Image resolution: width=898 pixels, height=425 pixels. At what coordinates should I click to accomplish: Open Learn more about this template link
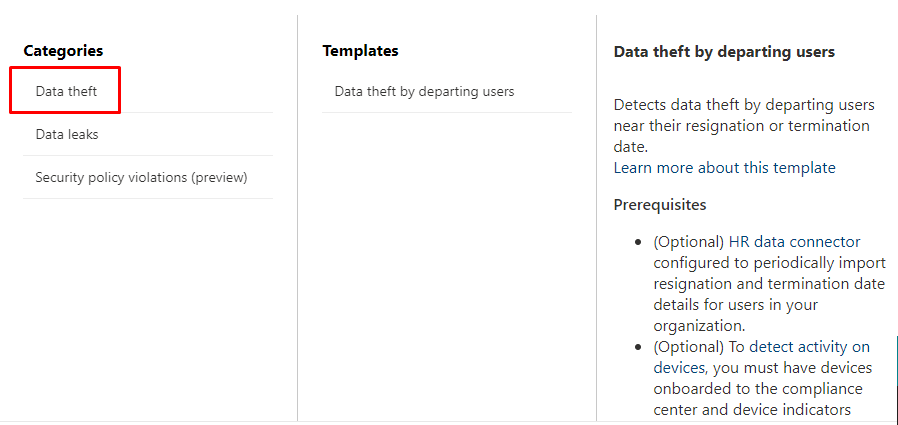pyautogui.click(x=724, y=167)
